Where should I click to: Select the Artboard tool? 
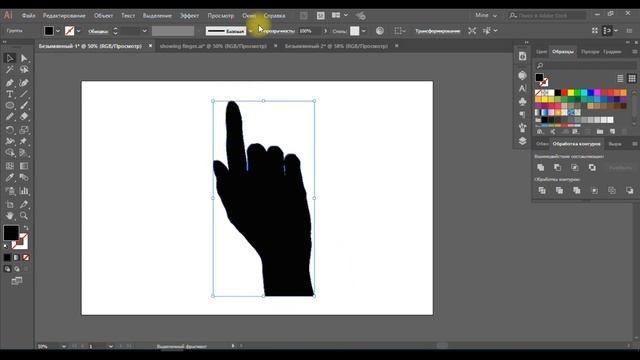(10, 204)
